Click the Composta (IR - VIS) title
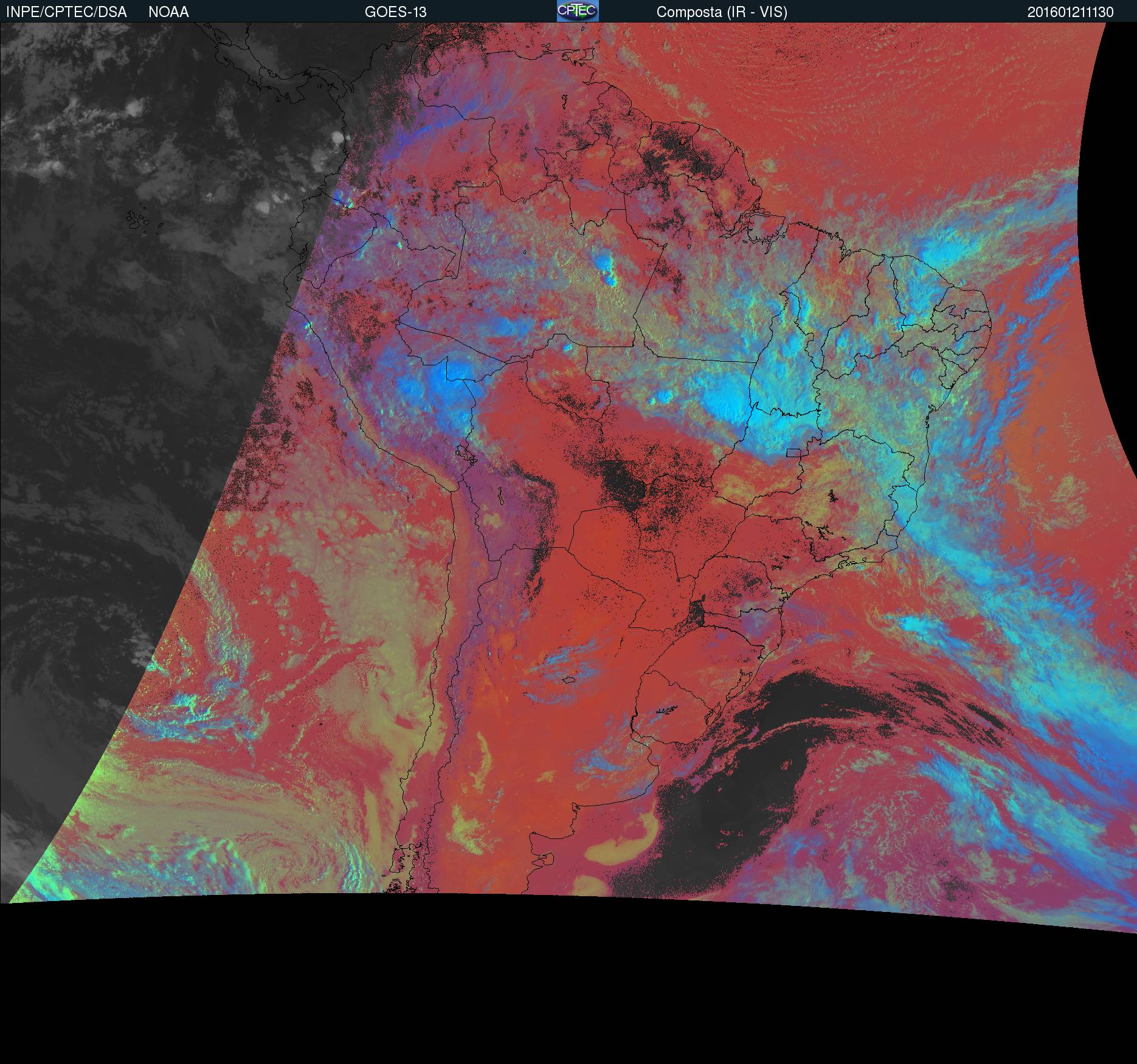This screenshot has width=1137, height=1064. pyautogui.click(x=722, y=12)
